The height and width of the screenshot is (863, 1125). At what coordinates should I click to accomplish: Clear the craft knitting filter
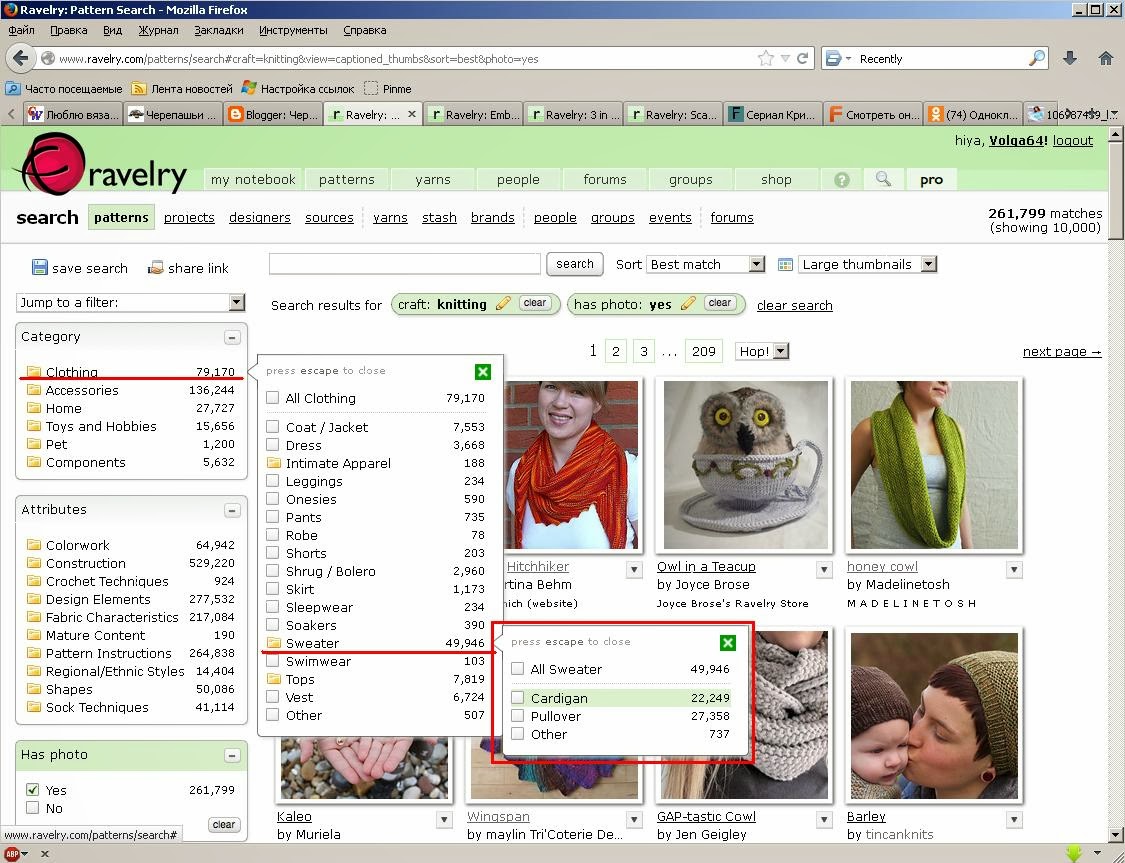[x=535, y=303]
